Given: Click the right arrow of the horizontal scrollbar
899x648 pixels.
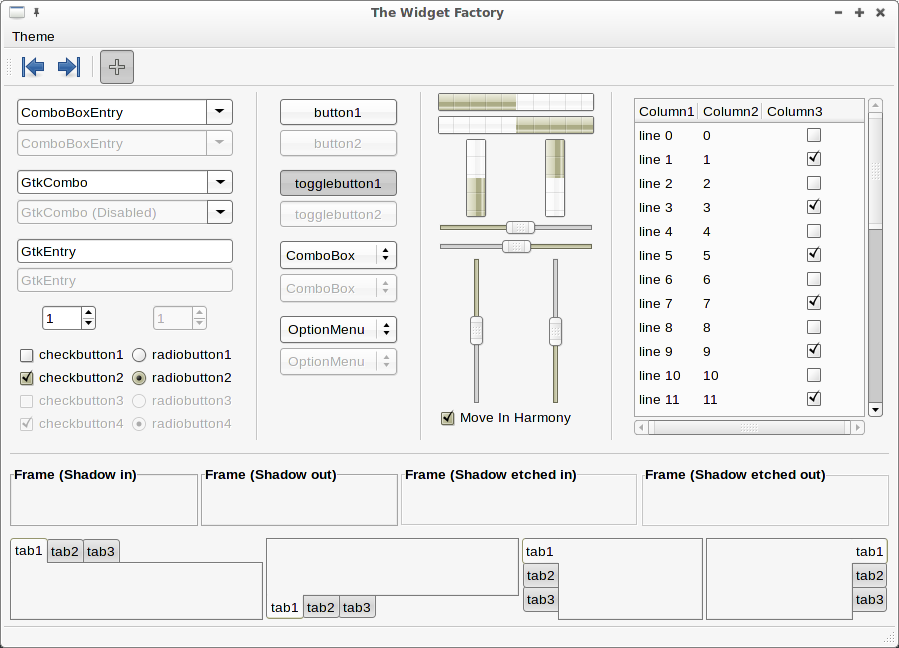Looking at the screenshot, I should coord(857,427).
